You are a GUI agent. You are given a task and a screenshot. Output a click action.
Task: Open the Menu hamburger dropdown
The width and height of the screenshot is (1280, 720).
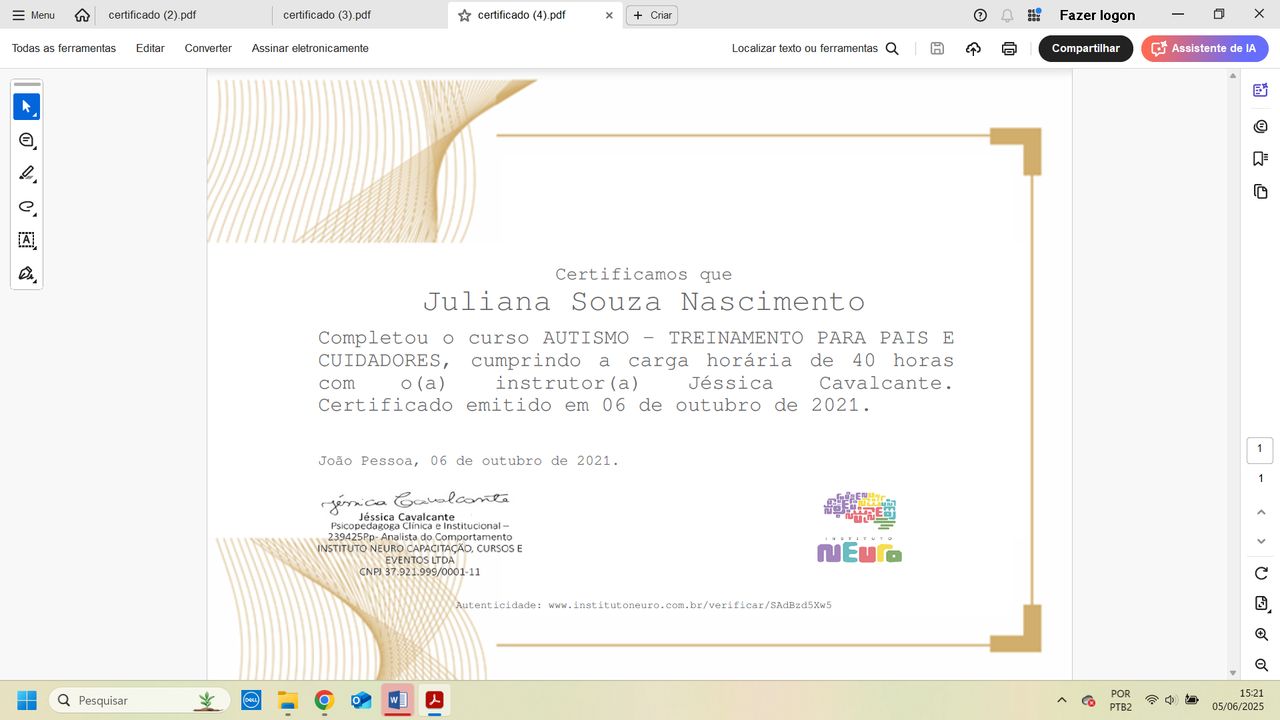point(33,15)
